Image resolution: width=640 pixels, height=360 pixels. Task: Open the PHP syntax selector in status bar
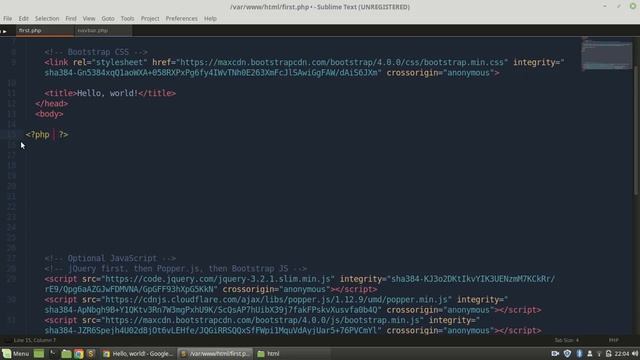pyautogui.click(x=613, y=340)
